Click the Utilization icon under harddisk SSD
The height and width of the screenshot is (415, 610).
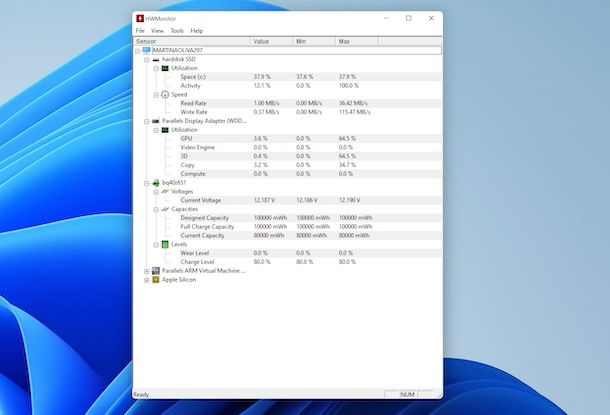point(165,68)
